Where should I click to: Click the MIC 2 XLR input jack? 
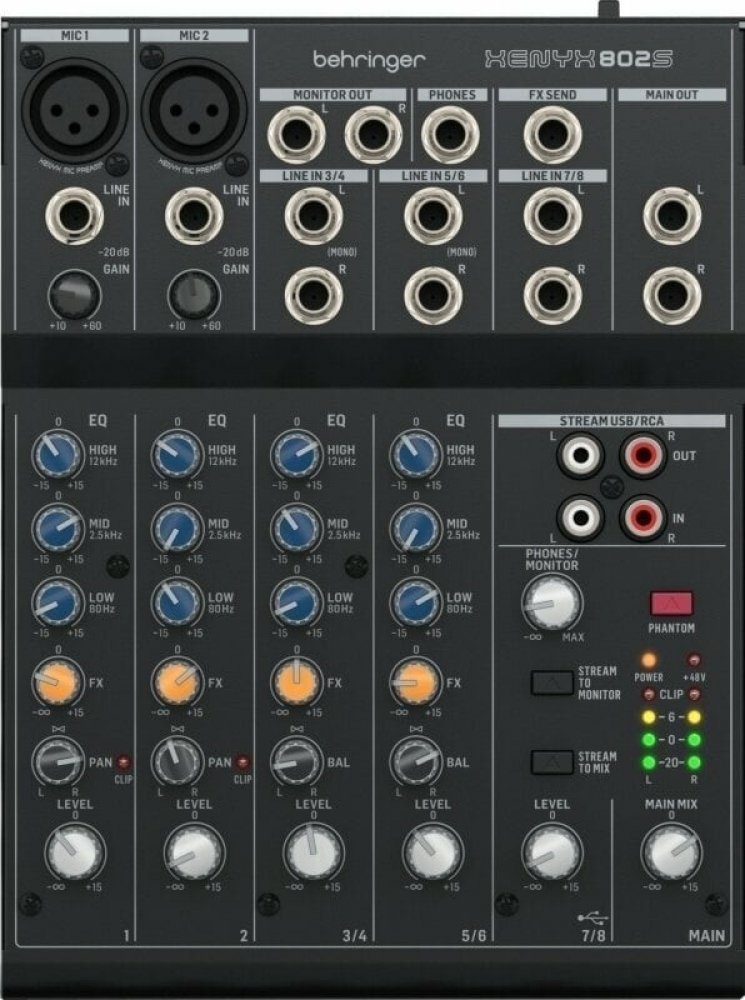193,110
